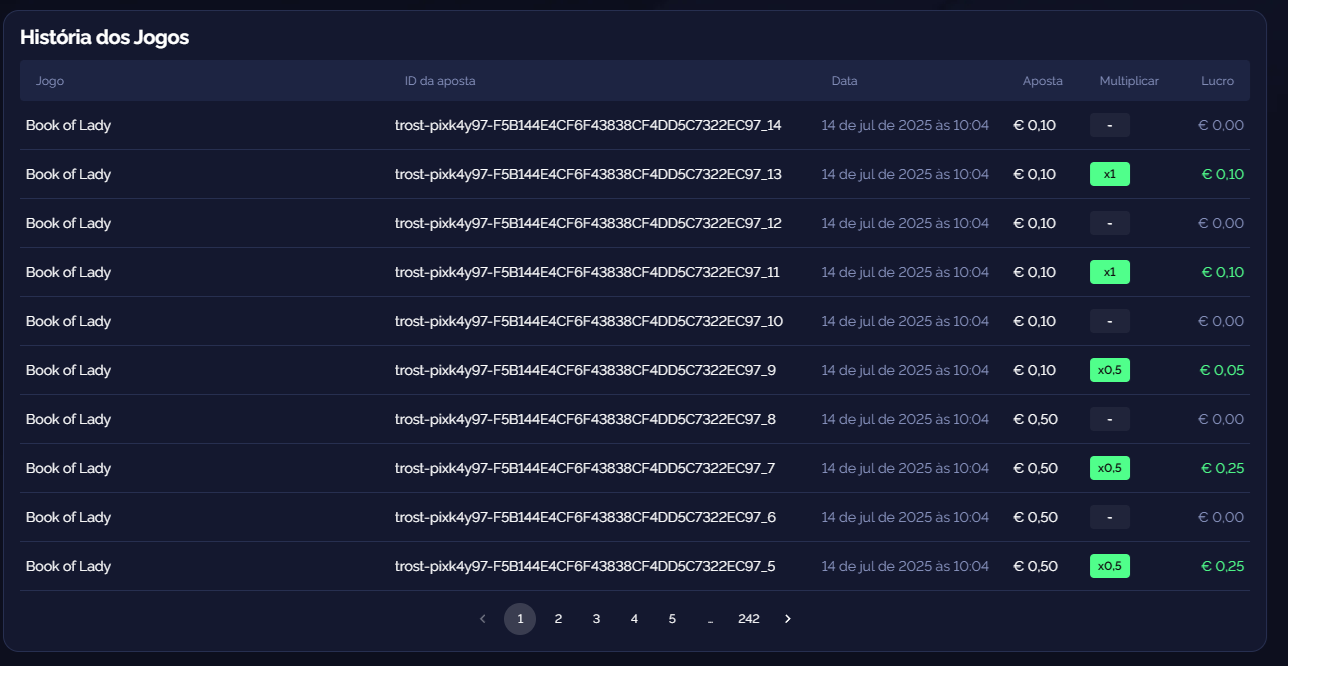Click bet amount € 0,50 in row EC97_6

pos(1036,517)
